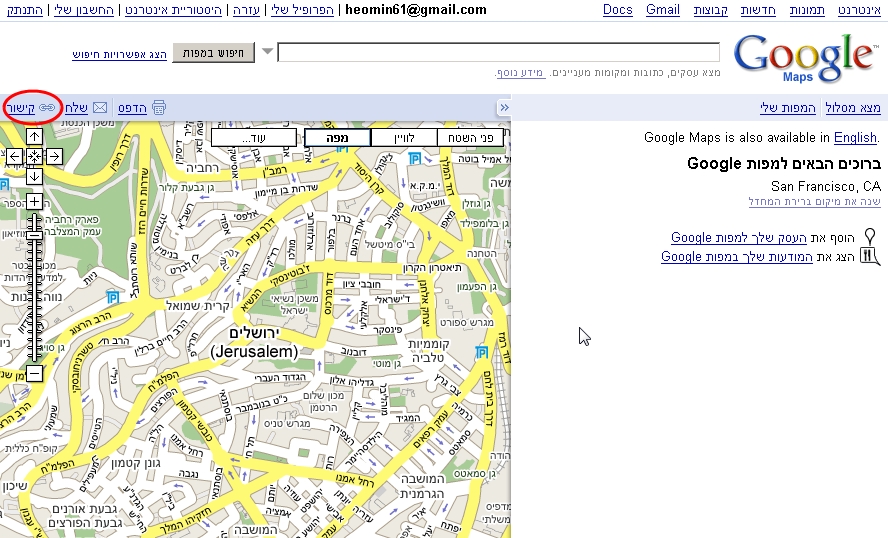Viewport: 888px width, 538px height.
Task: Collapse the side panel with double-arrow
Action: point(504,108)
